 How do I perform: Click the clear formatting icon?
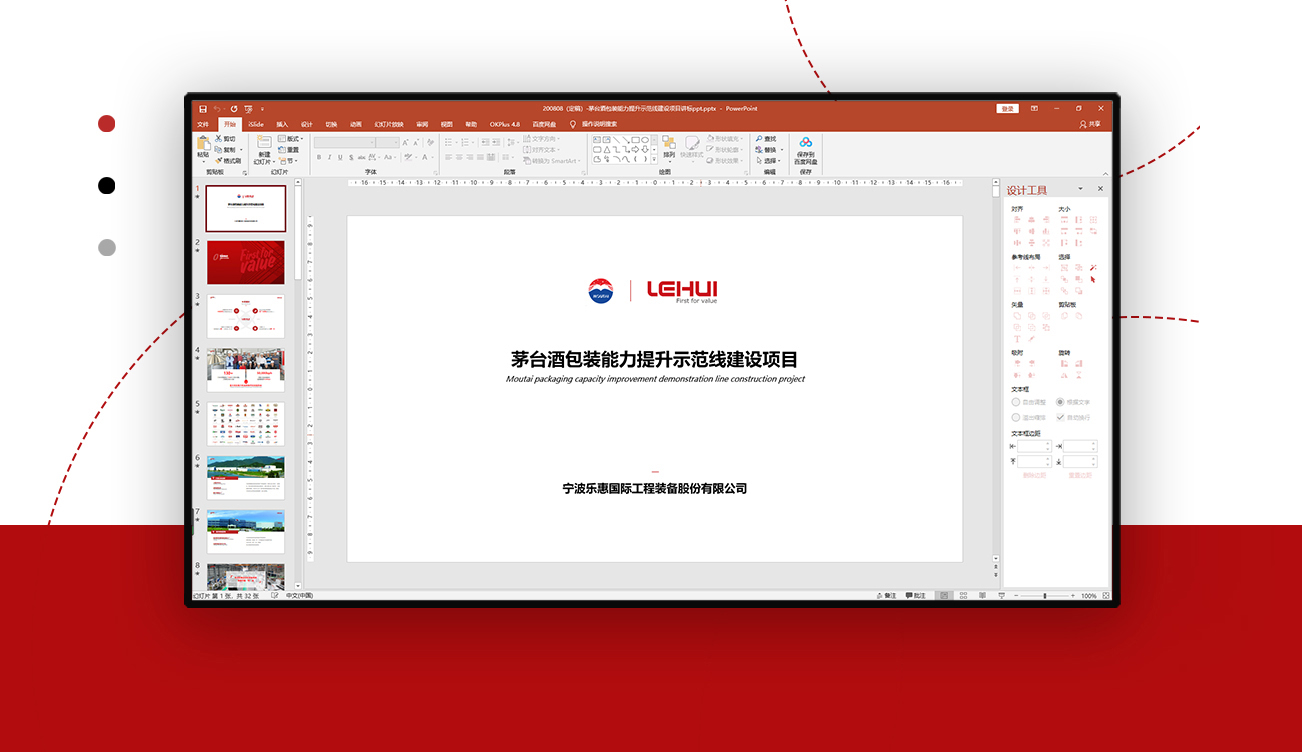431,142
